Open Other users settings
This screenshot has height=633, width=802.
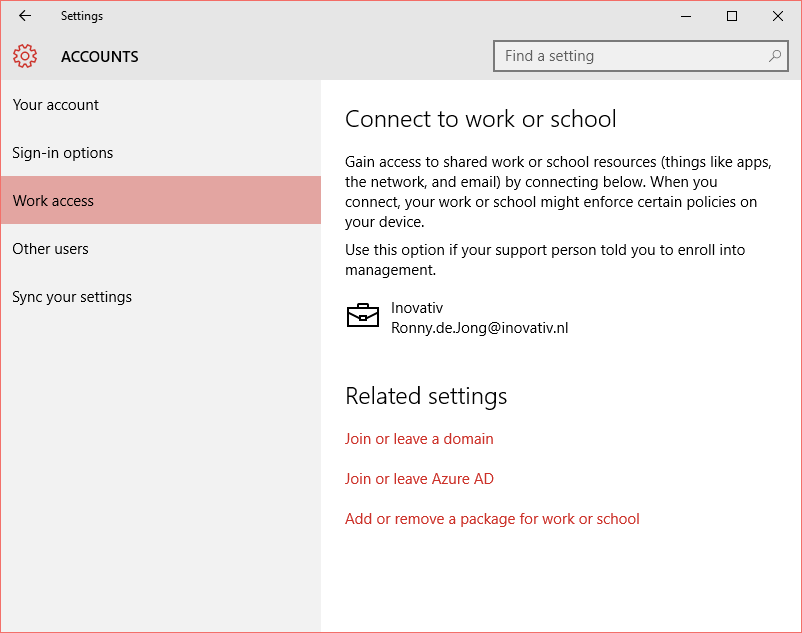point(50,248)
